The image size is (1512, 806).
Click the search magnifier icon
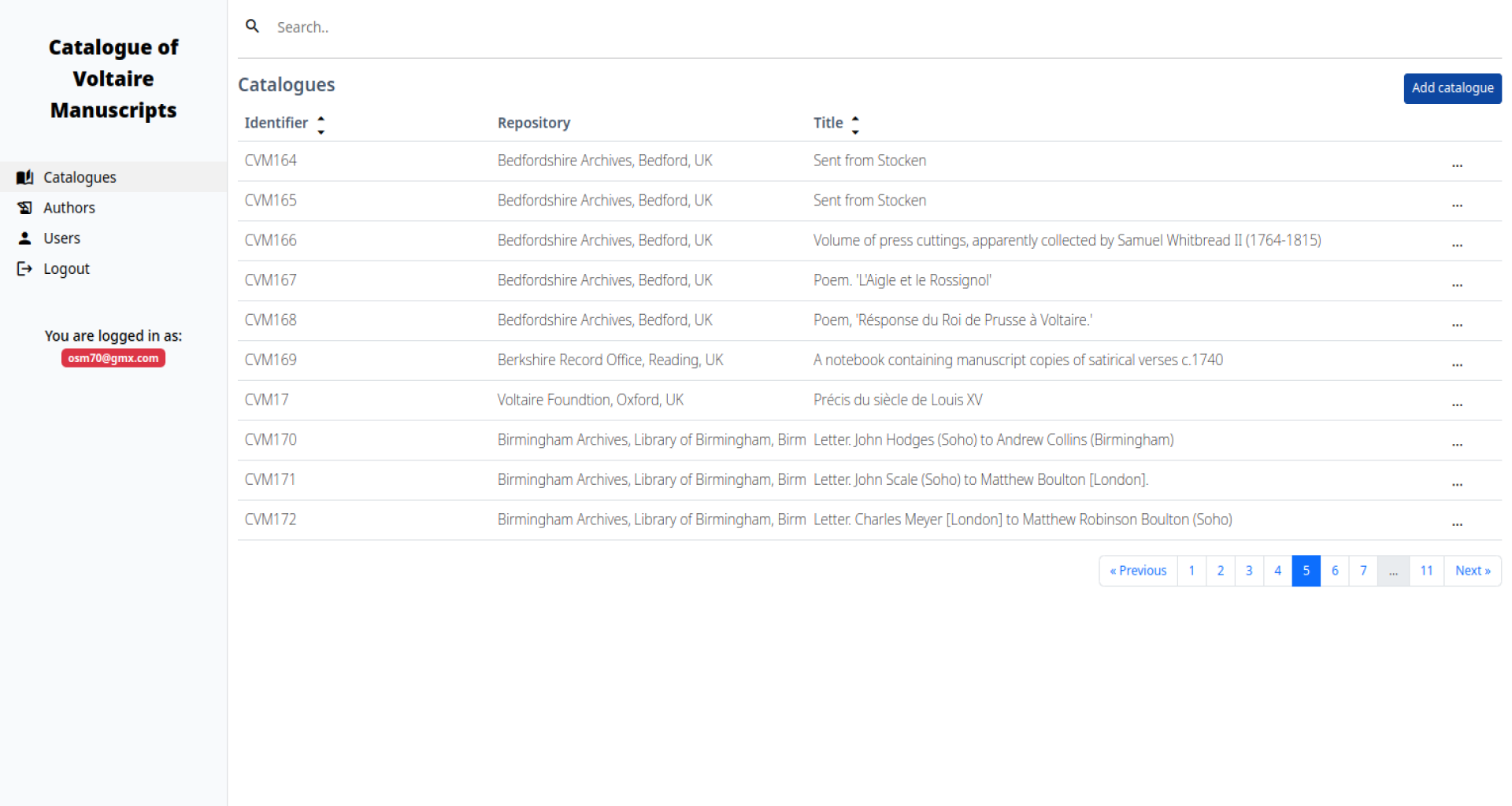click(252, 27)
